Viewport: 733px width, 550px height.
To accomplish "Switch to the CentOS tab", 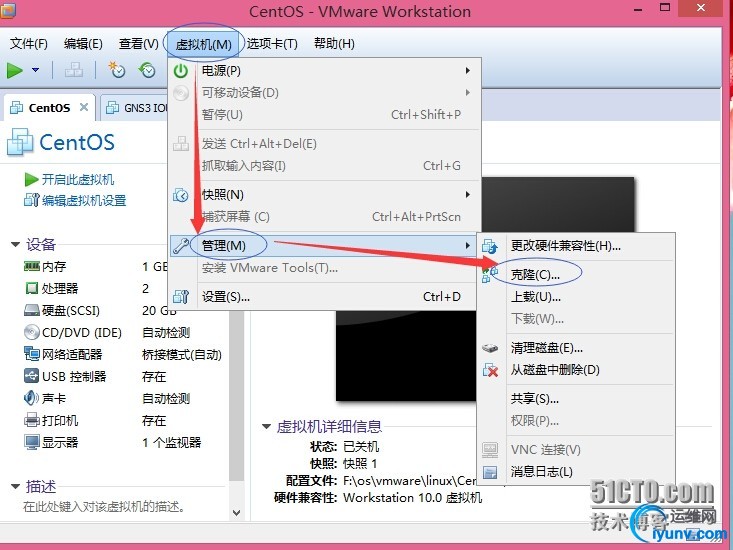I will pos(49,108).
